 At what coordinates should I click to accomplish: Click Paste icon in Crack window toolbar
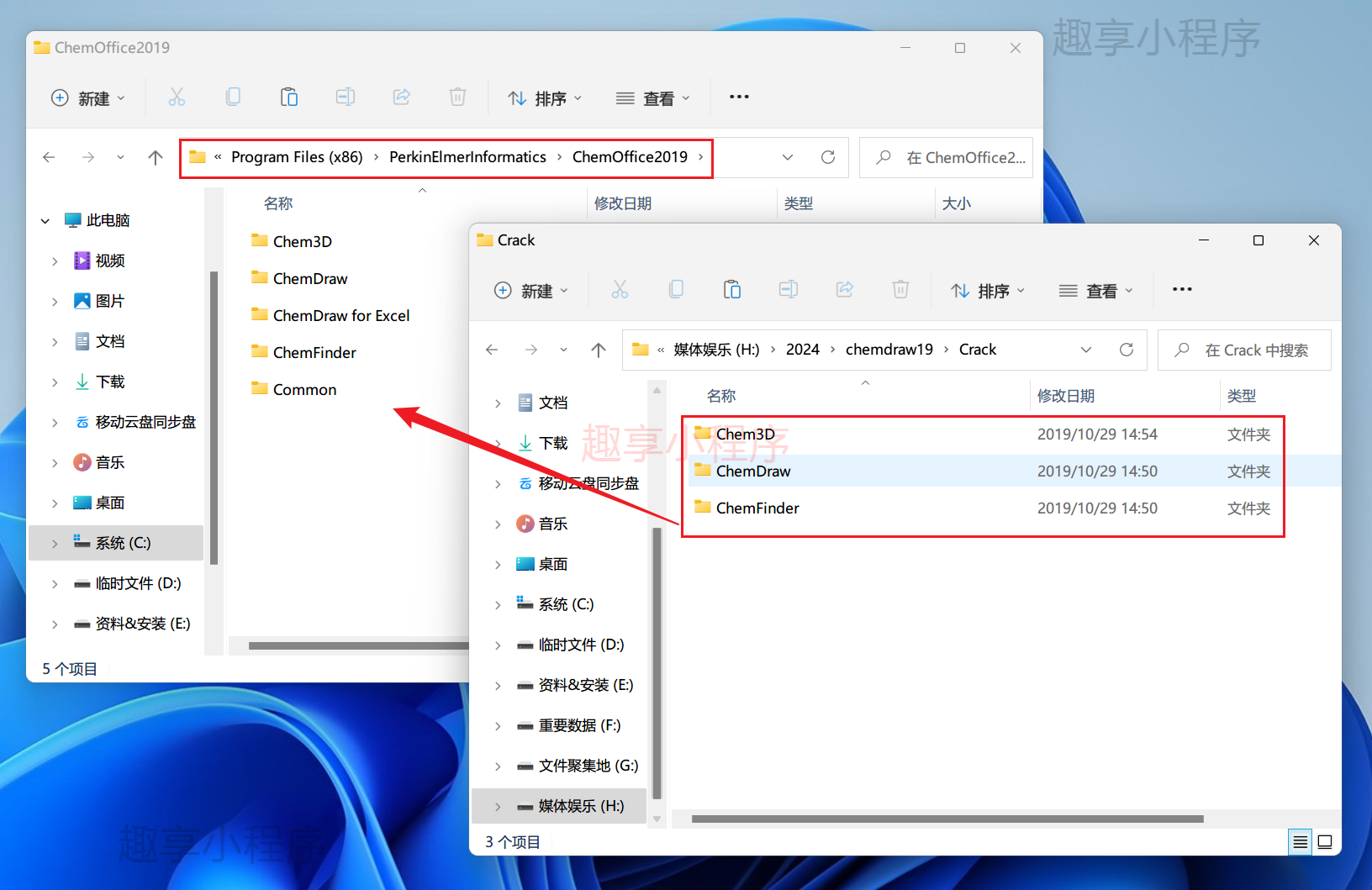pyautogui.click(x=732, y=290)
